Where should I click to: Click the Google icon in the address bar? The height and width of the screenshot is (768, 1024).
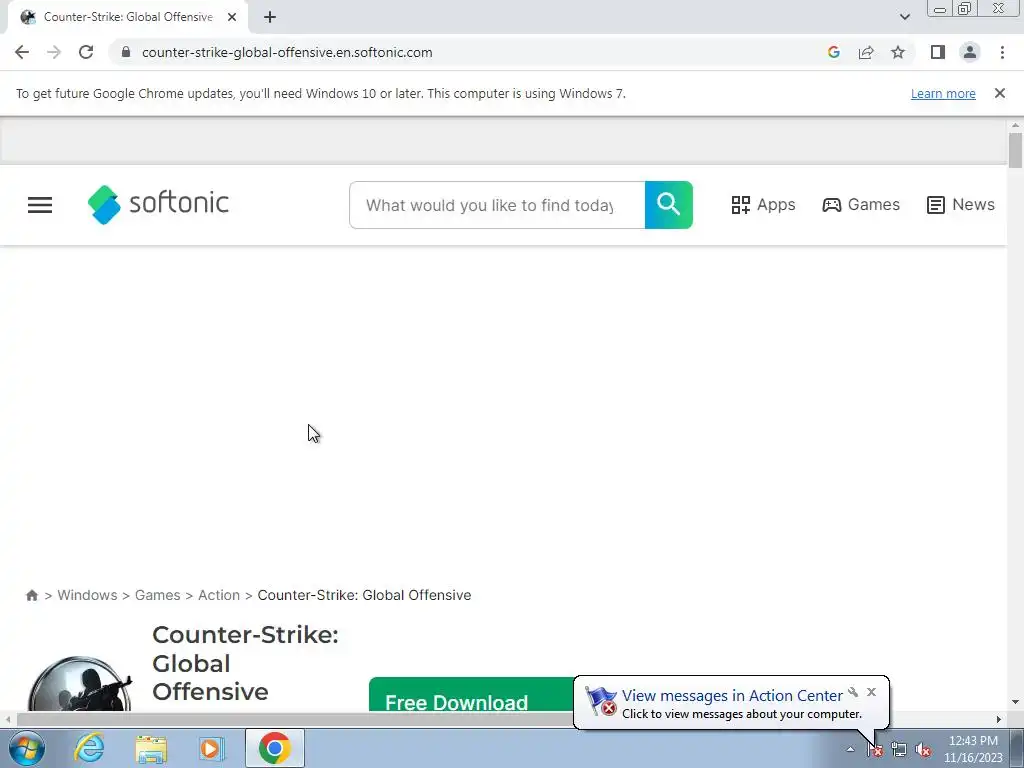tap(833, 52)
